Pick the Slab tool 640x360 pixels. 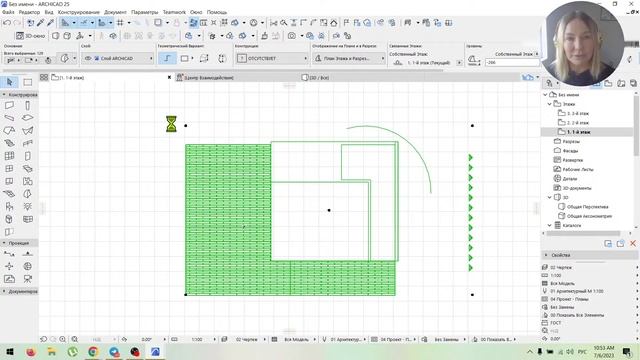click(x=28, y=118)
